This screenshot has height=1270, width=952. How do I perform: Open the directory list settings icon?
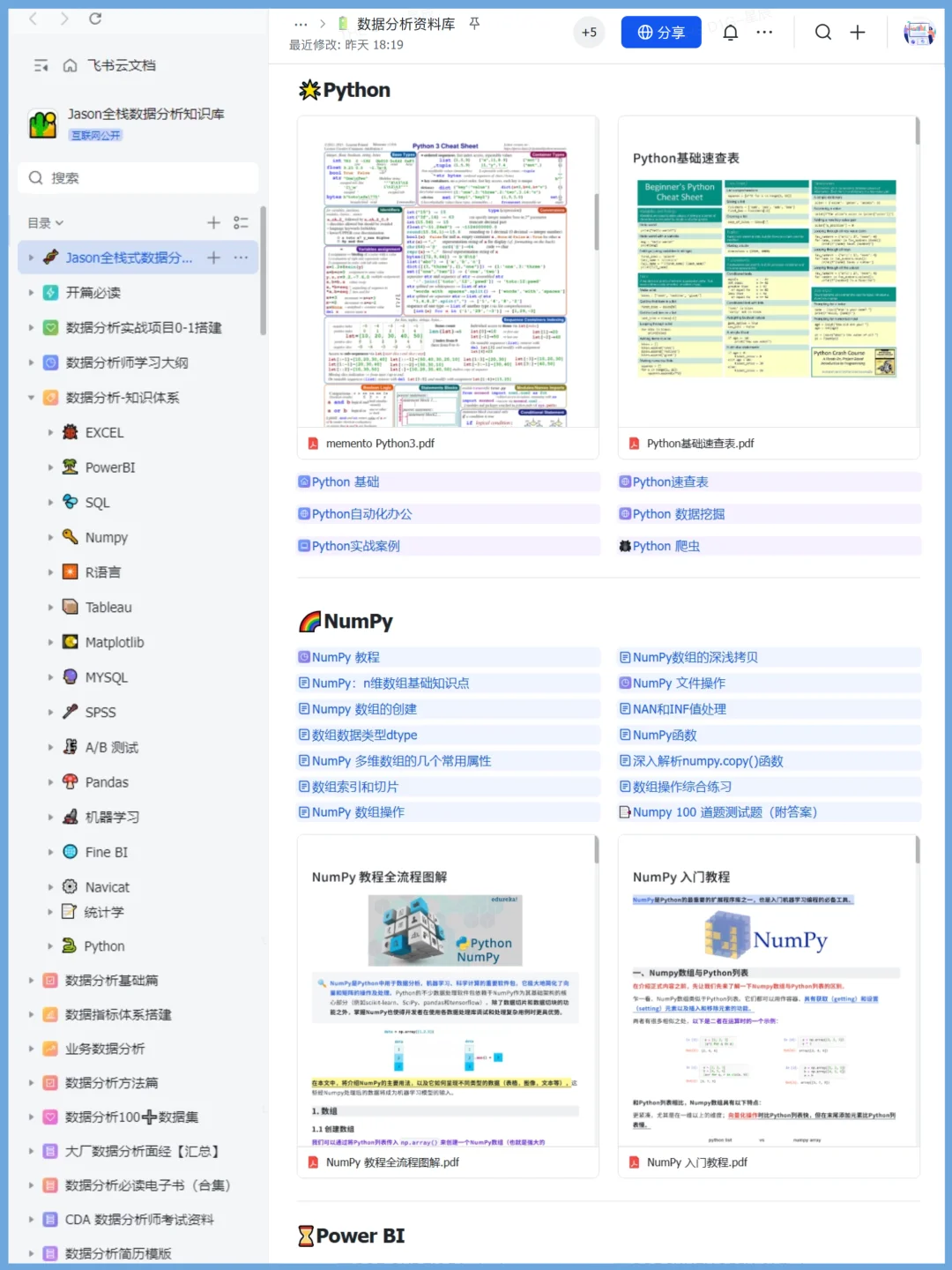tap(241, 223)
